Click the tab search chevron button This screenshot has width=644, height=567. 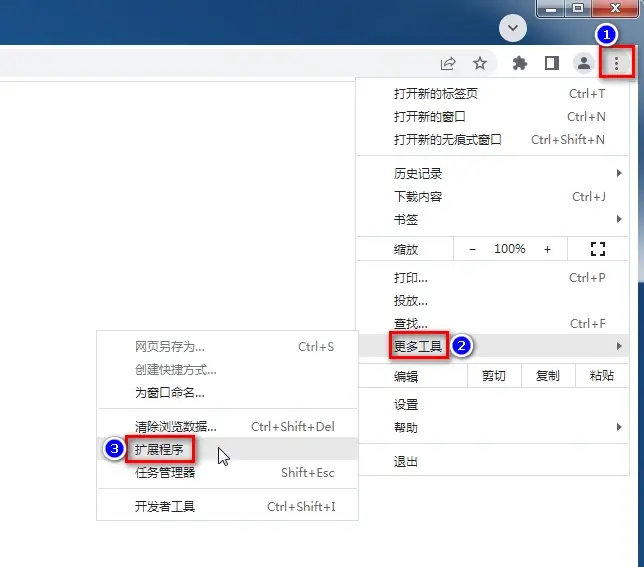(x=513, y=28)
